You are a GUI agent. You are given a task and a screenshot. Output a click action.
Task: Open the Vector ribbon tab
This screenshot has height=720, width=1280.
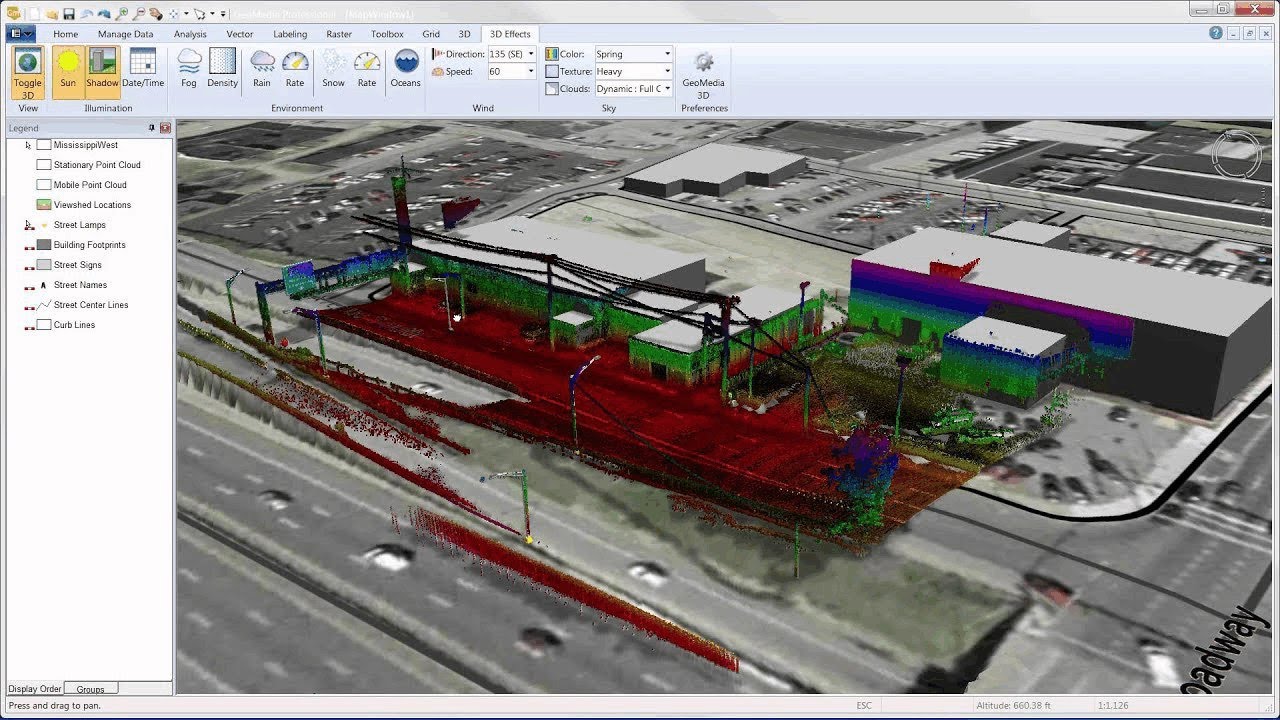240,34
